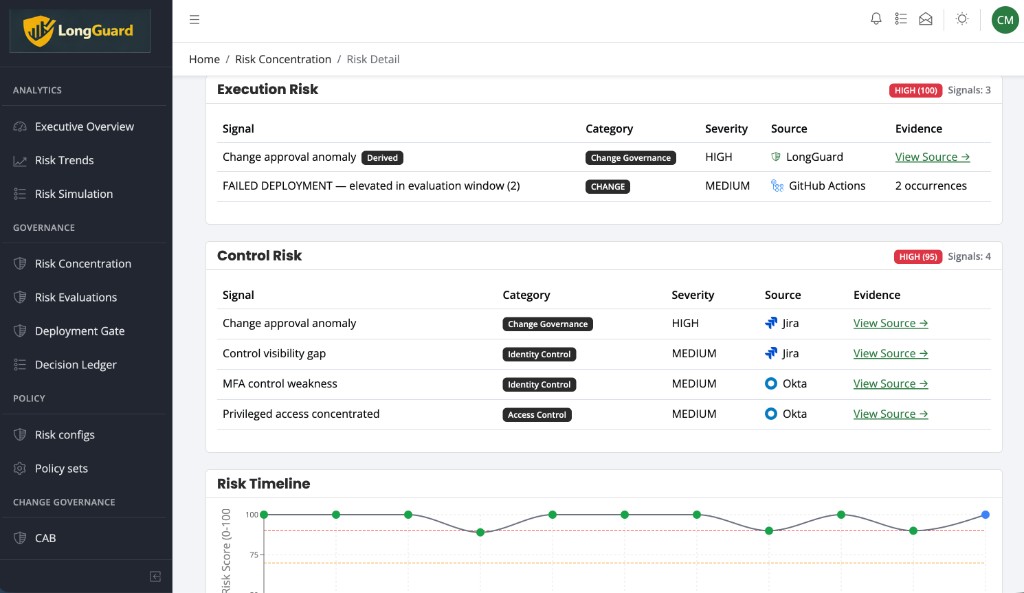The image size is (1024, 593).
Task: Go to Risk Trends page
Action: click(x=64, y=161)
